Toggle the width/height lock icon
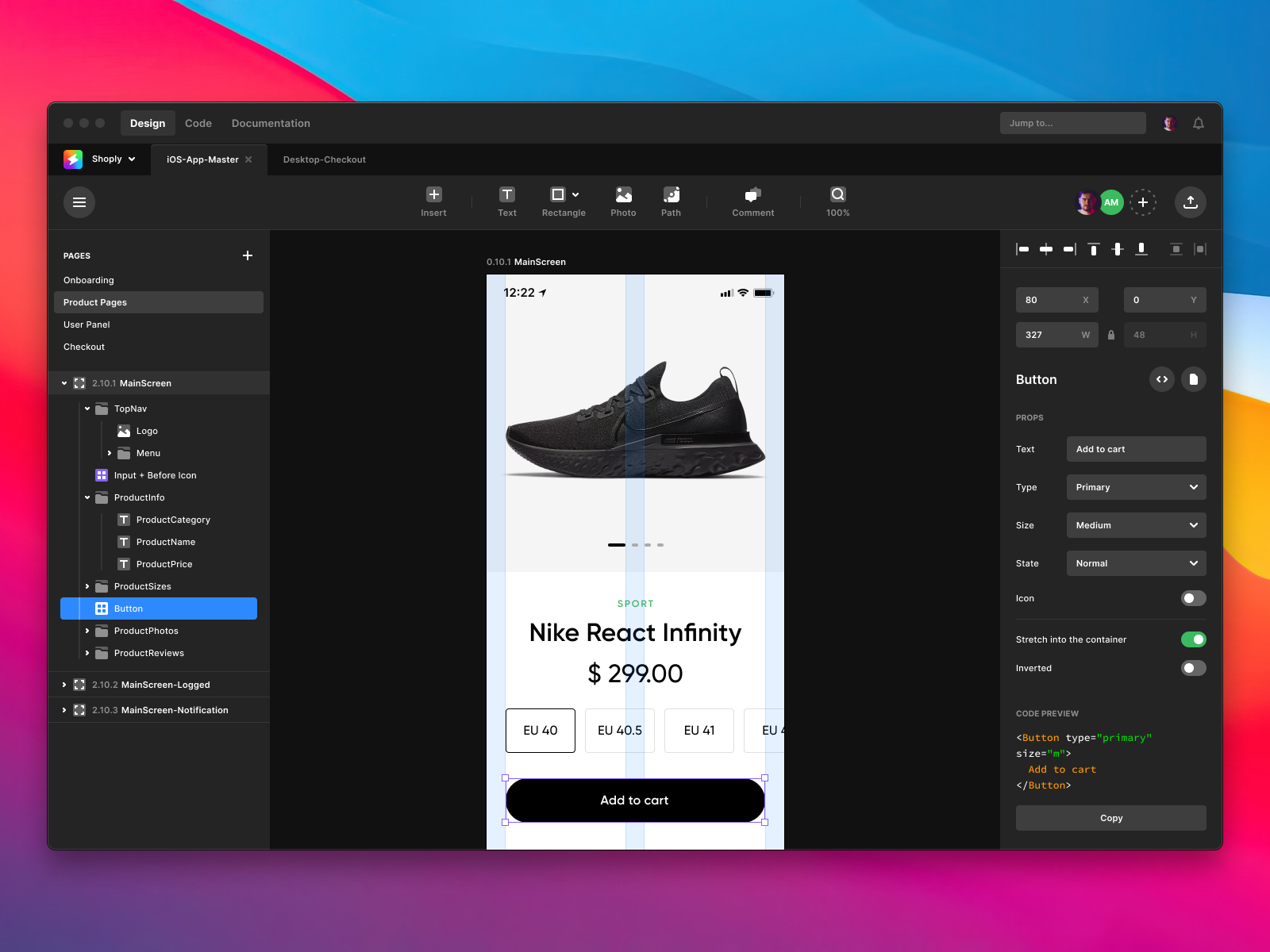This screenshot has height=952, width=1270. tap(1111, 335)
